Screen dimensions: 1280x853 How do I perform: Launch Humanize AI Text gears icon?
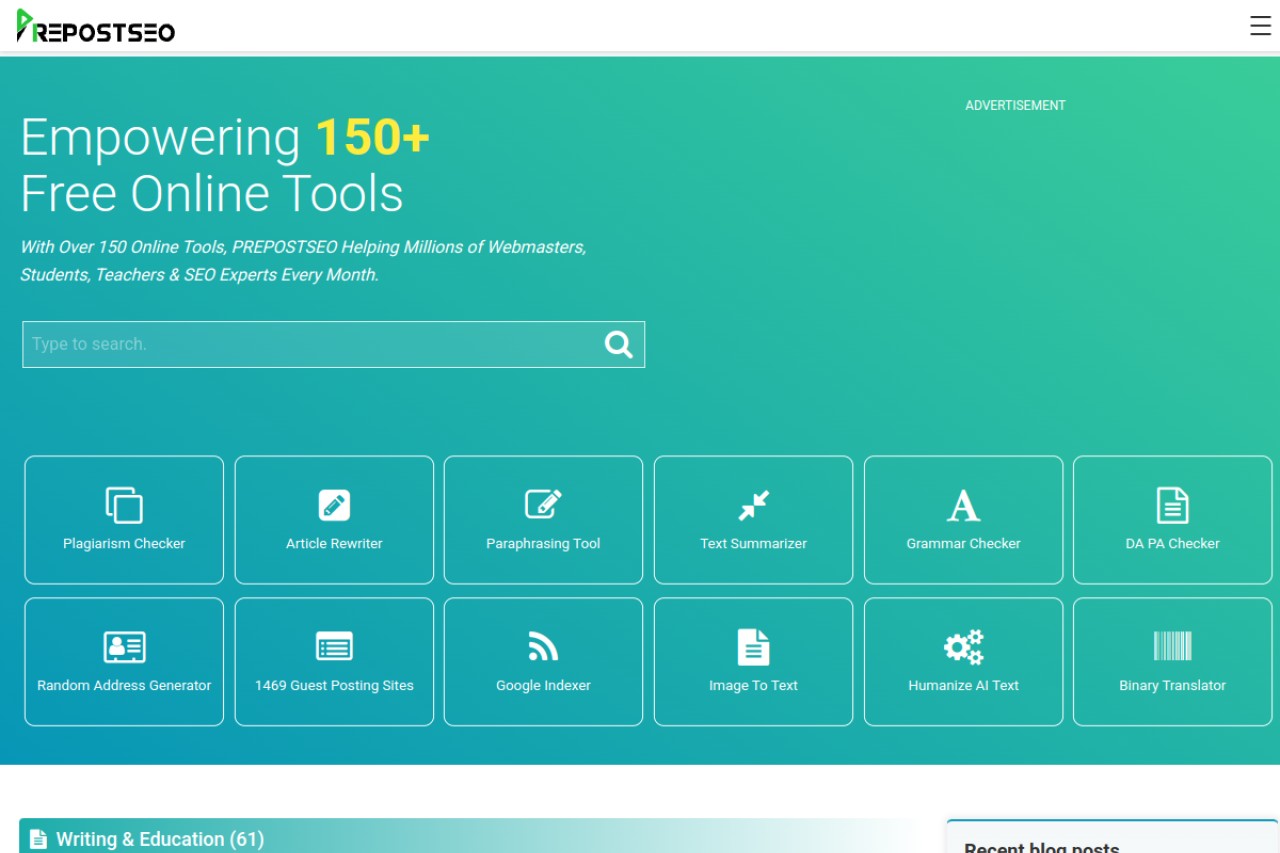pos(963,647)
